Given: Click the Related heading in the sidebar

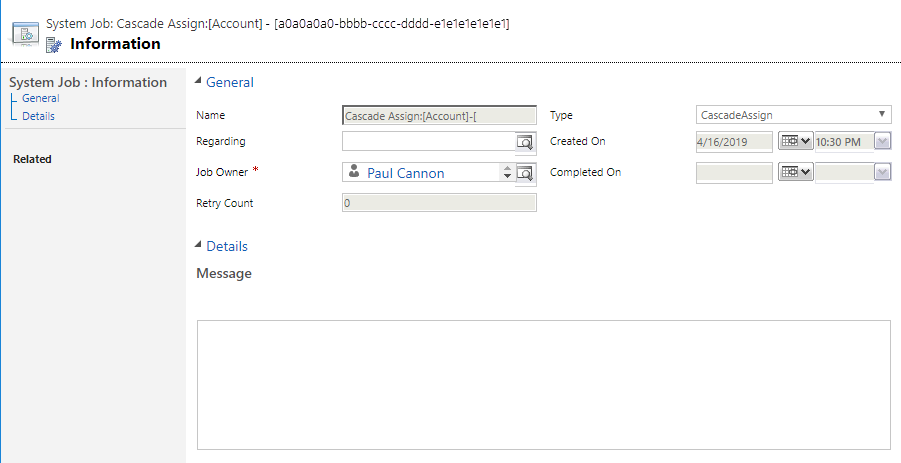Looking at the screenshot, I should [x=32, y=159].
